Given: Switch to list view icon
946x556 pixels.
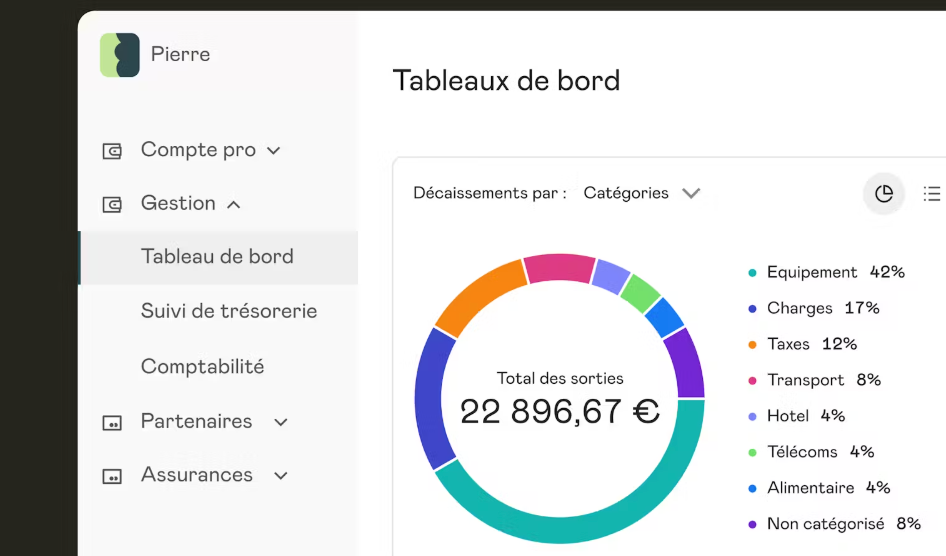Looking at the screenshot, I should click(931, 194).
